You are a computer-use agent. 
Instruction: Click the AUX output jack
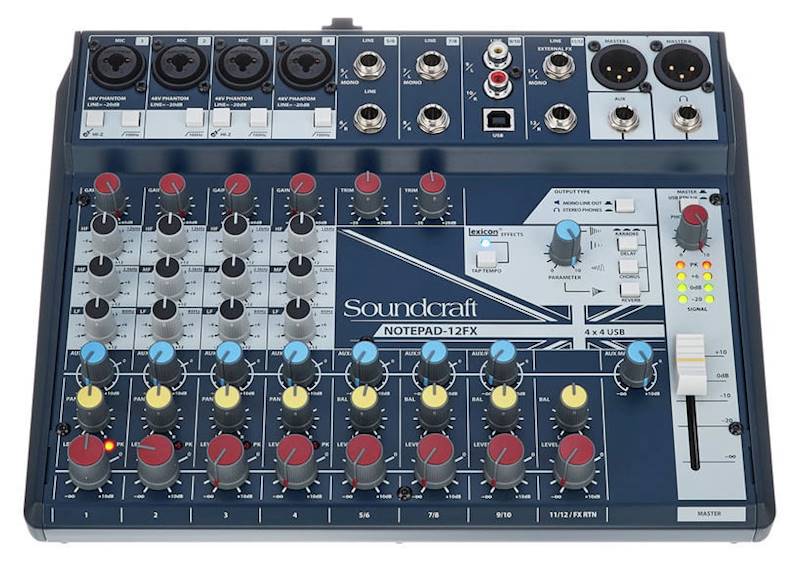click(624, 119)
